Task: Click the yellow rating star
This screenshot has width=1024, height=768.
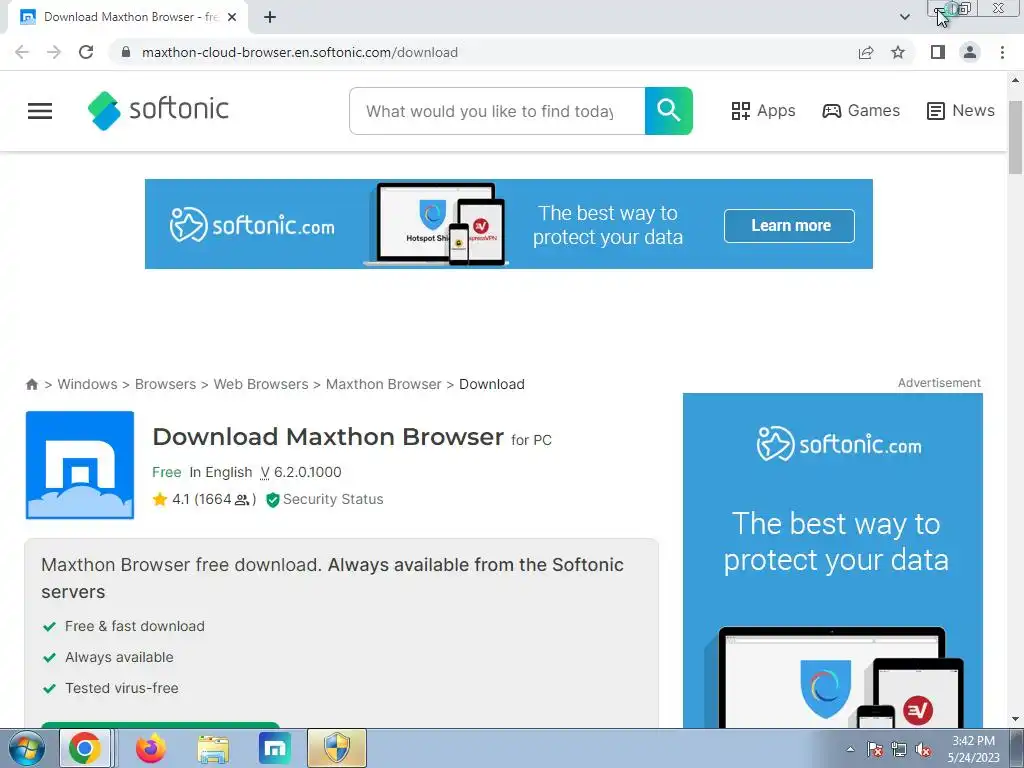Action: point(159,500)
